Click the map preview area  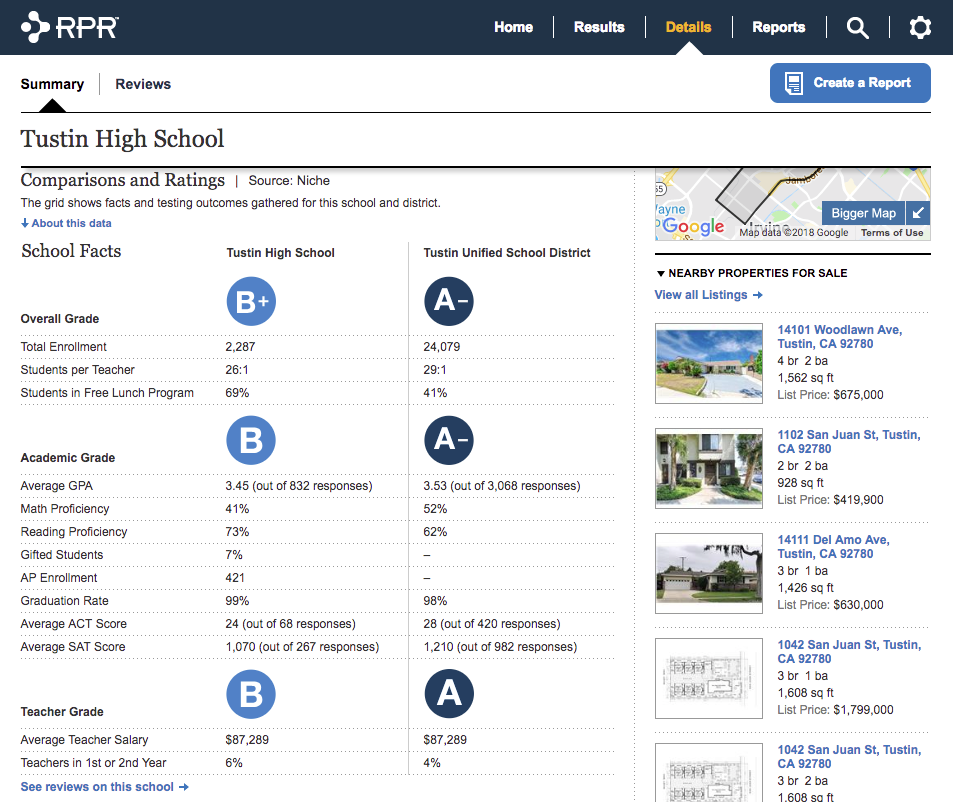(793, 204)
